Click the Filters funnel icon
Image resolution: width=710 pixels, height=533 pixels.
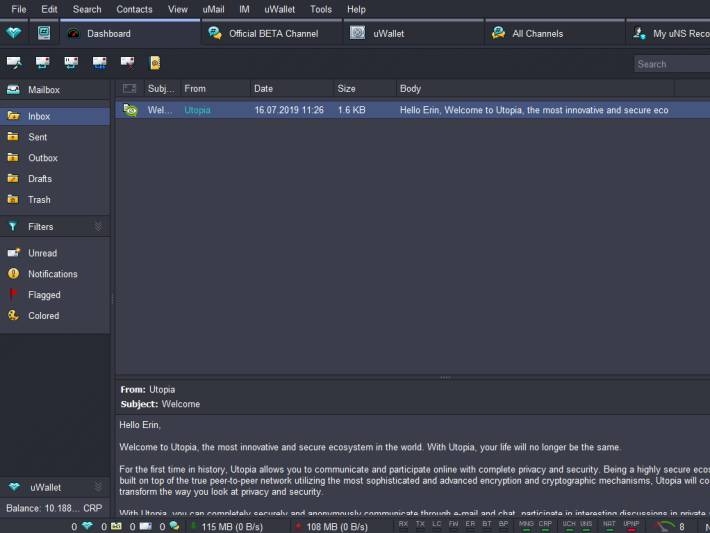(13, 226)
